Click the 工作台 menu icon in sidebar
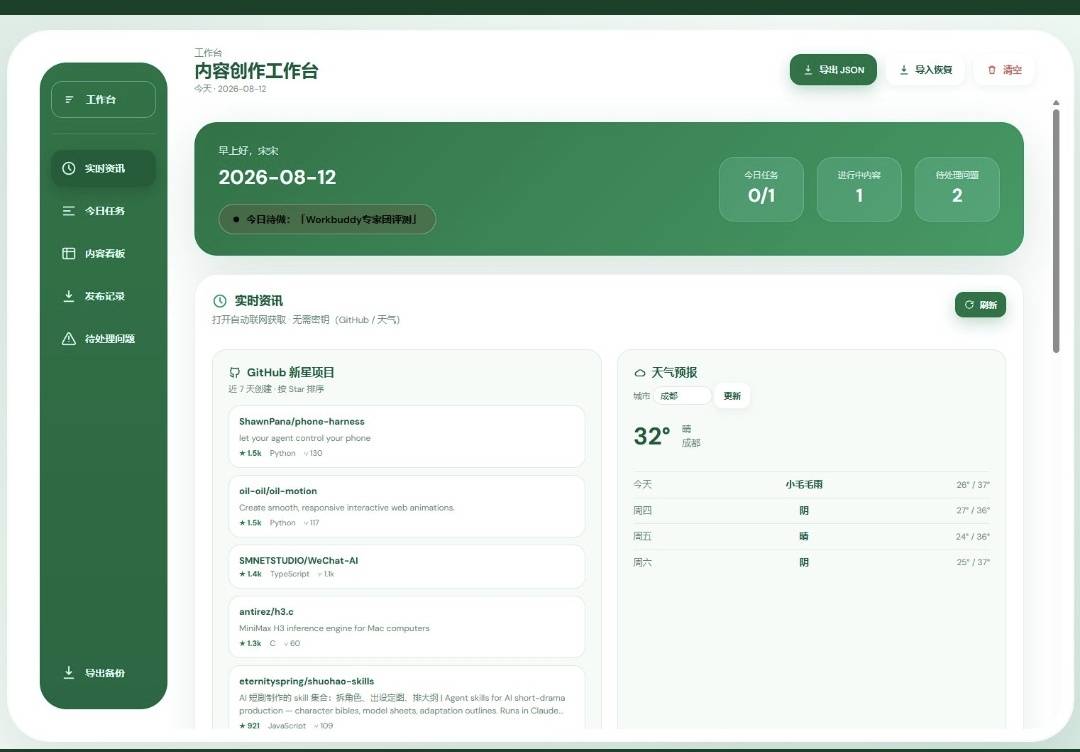This screenshot has height=752, width=1080. [69, 100]
